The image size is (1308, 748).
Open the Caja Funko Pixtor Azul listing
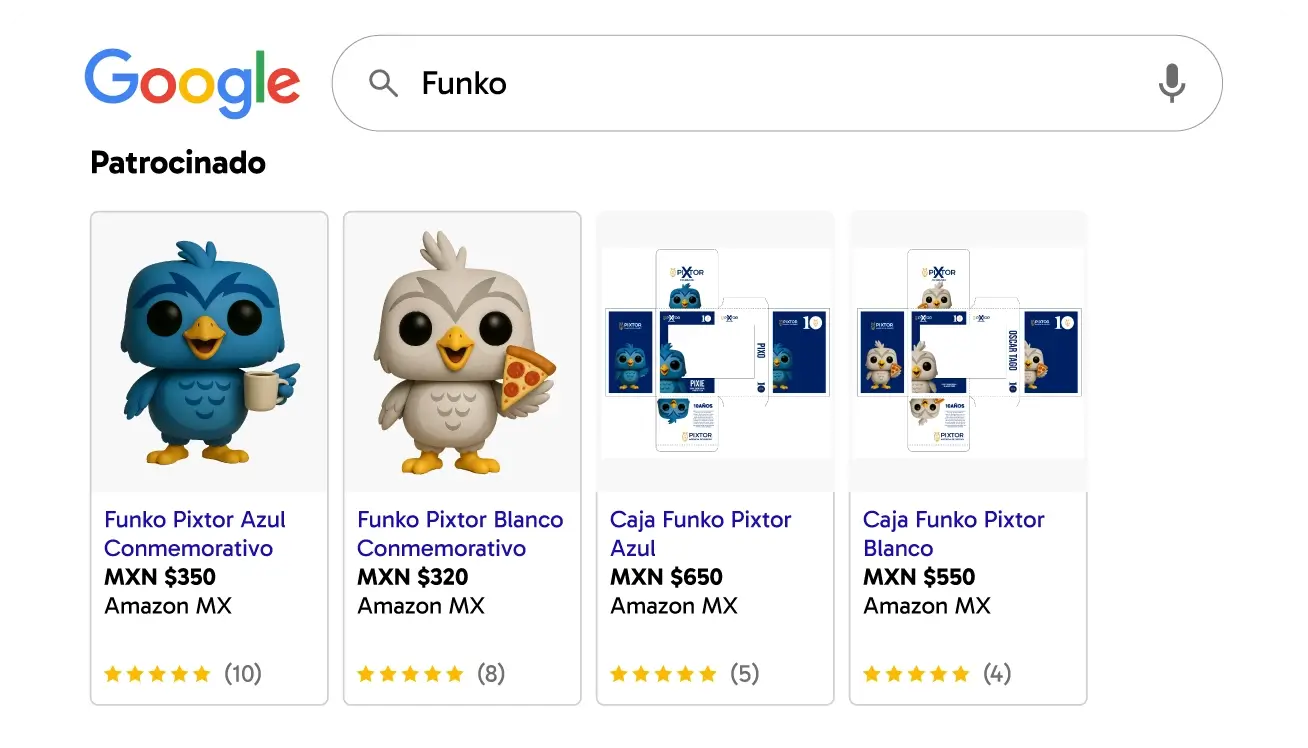[x=700, y=534]
